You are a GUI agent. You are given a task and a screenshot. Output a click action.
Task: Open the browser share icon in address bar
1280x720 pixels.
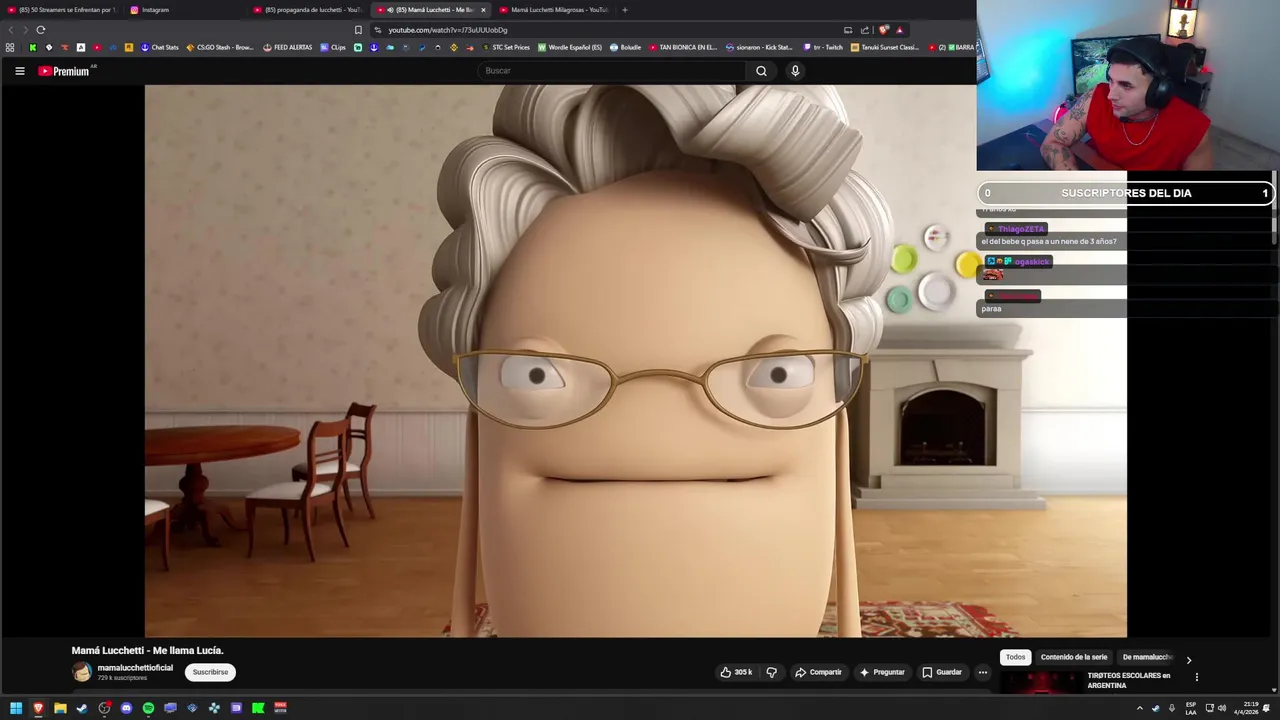865,30
